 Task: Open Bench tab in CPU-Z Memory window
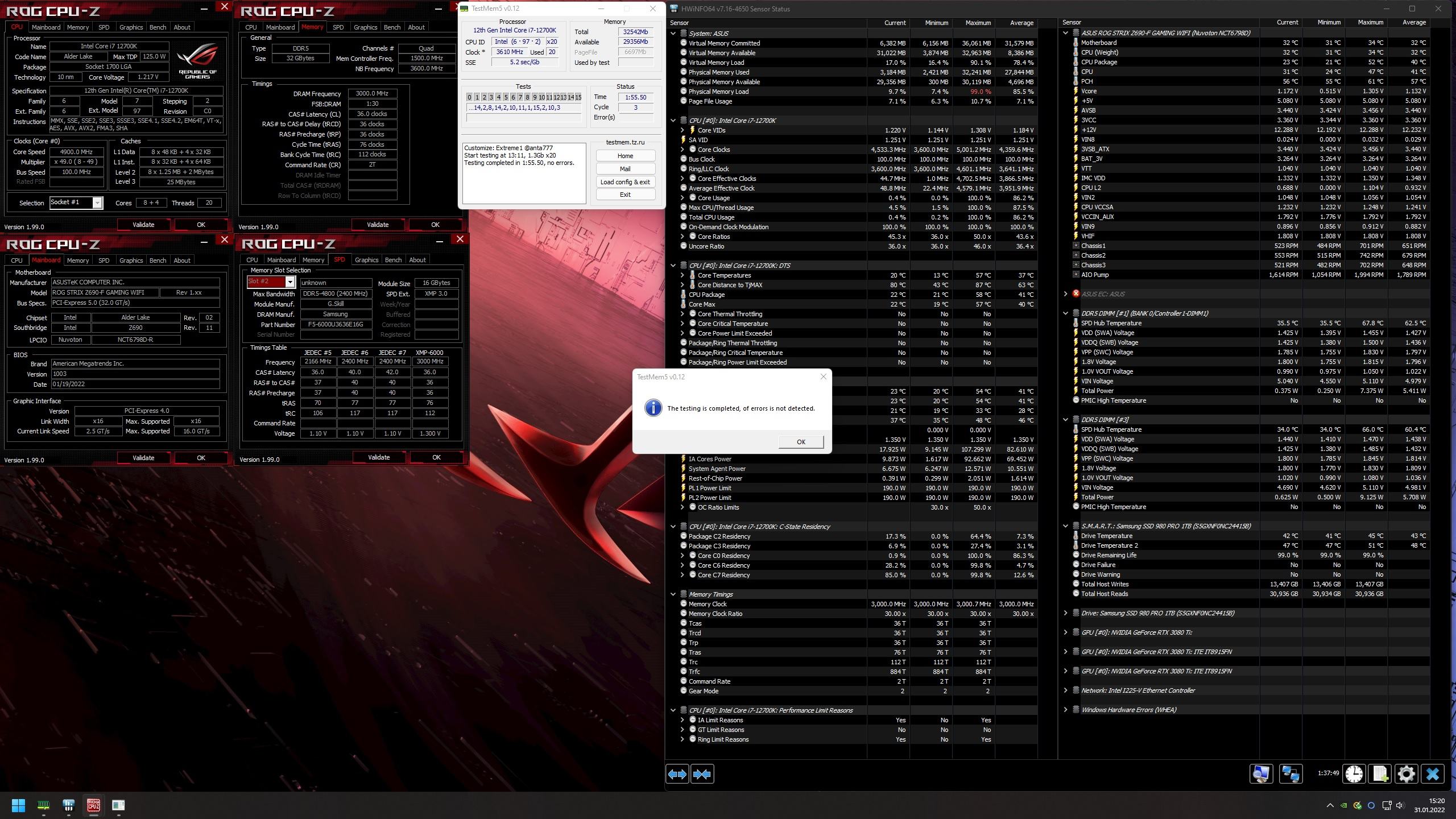(x=392, y=27)
